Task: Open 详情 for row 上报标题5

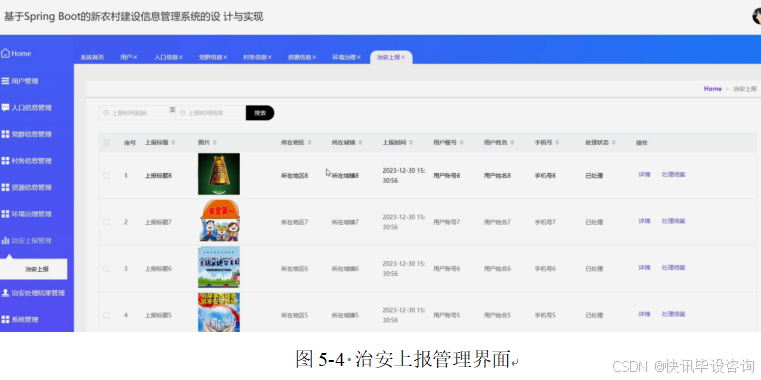Action: pyautogui.click(x=644, y=314)
